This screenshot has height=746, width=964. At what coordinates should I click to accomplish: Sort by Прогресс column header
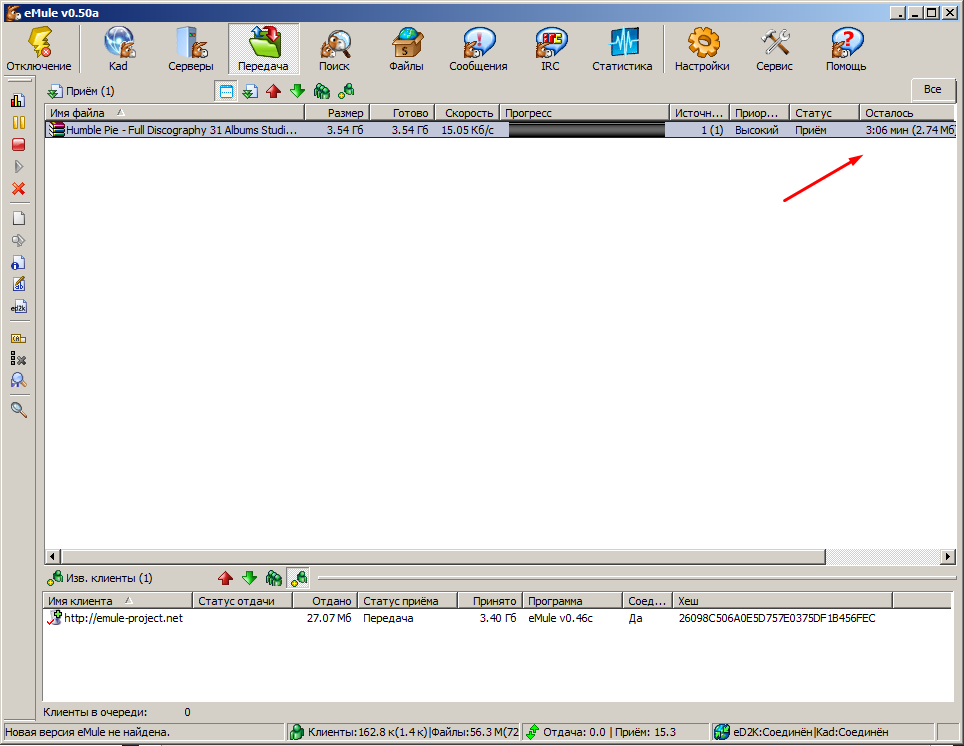584,113
